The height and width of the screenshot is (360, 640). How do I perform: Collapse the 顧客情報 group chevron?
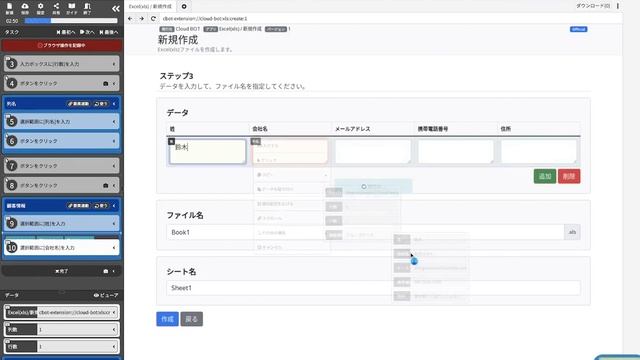(114, 206)
